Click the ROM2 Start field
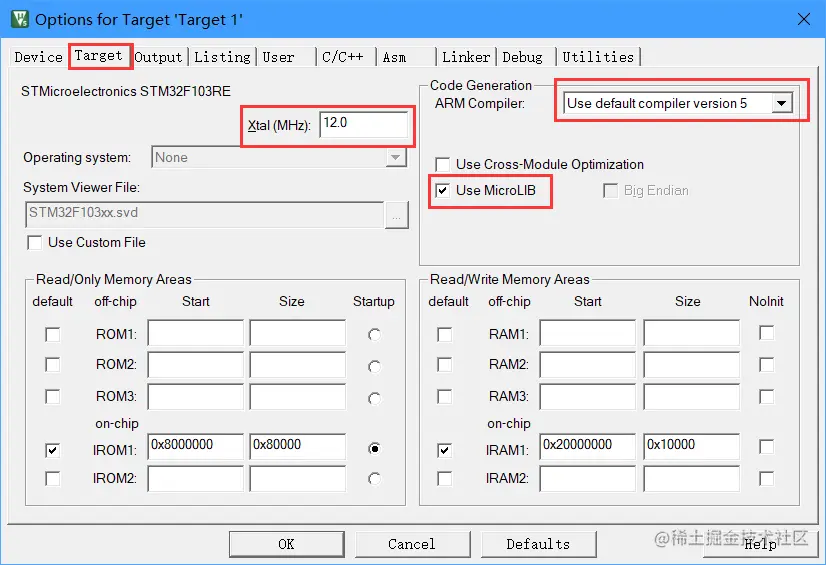This screenshot has height=565, width=826. [195, 364]
